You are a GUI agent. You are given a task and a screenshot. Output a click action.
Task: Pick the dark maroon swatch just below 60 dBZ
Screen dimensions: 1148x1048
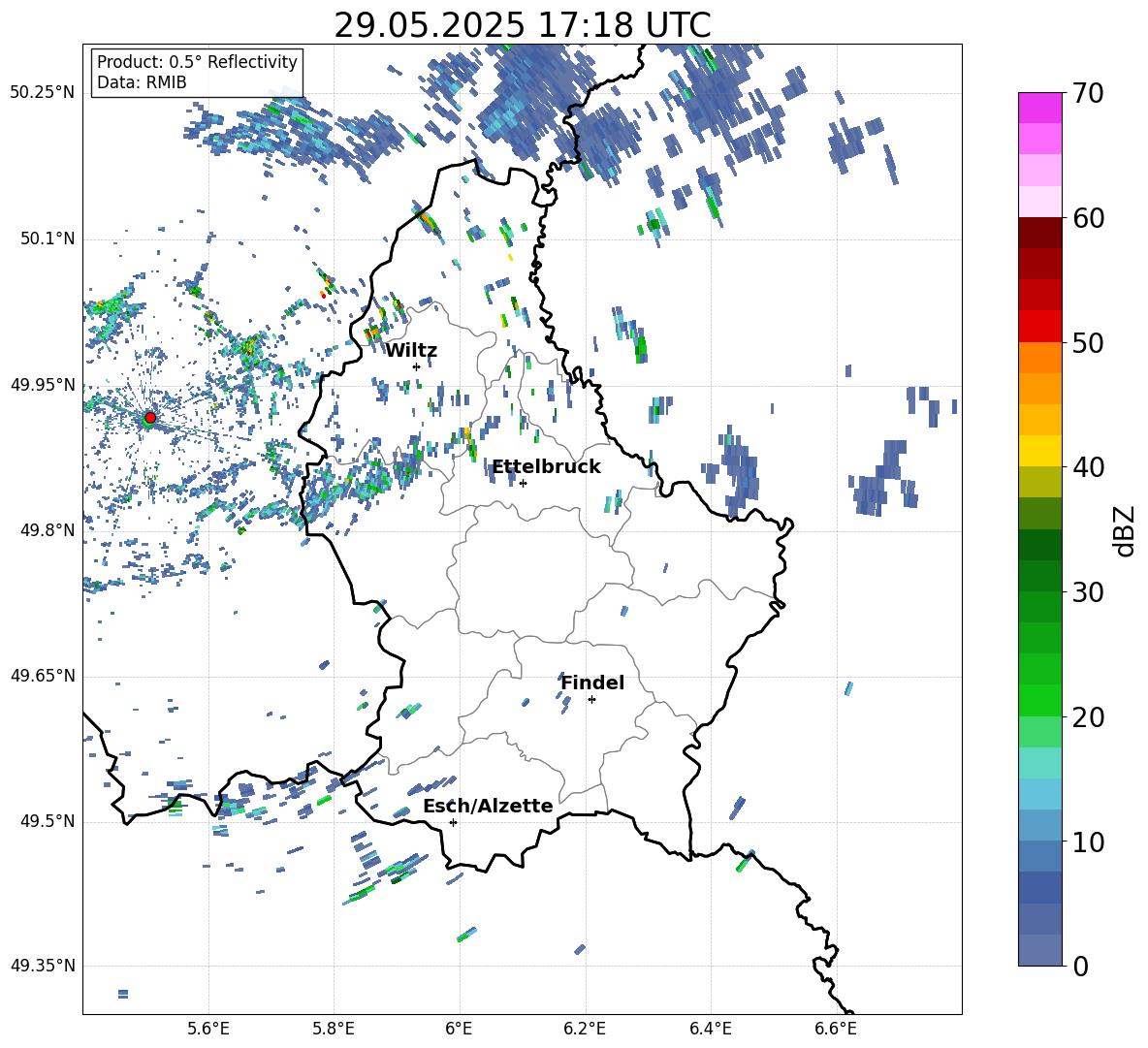[1040, 233]
